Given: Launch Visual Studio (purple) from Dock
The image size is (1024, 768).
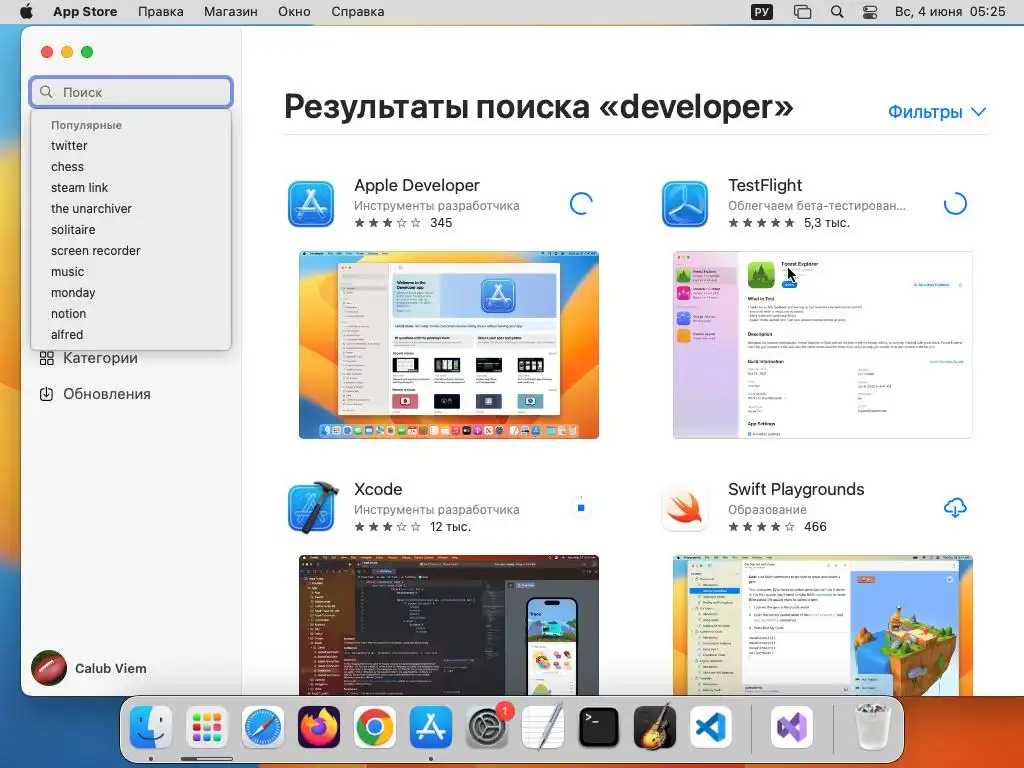Looking at the screenshot, I should coord(792,727).
